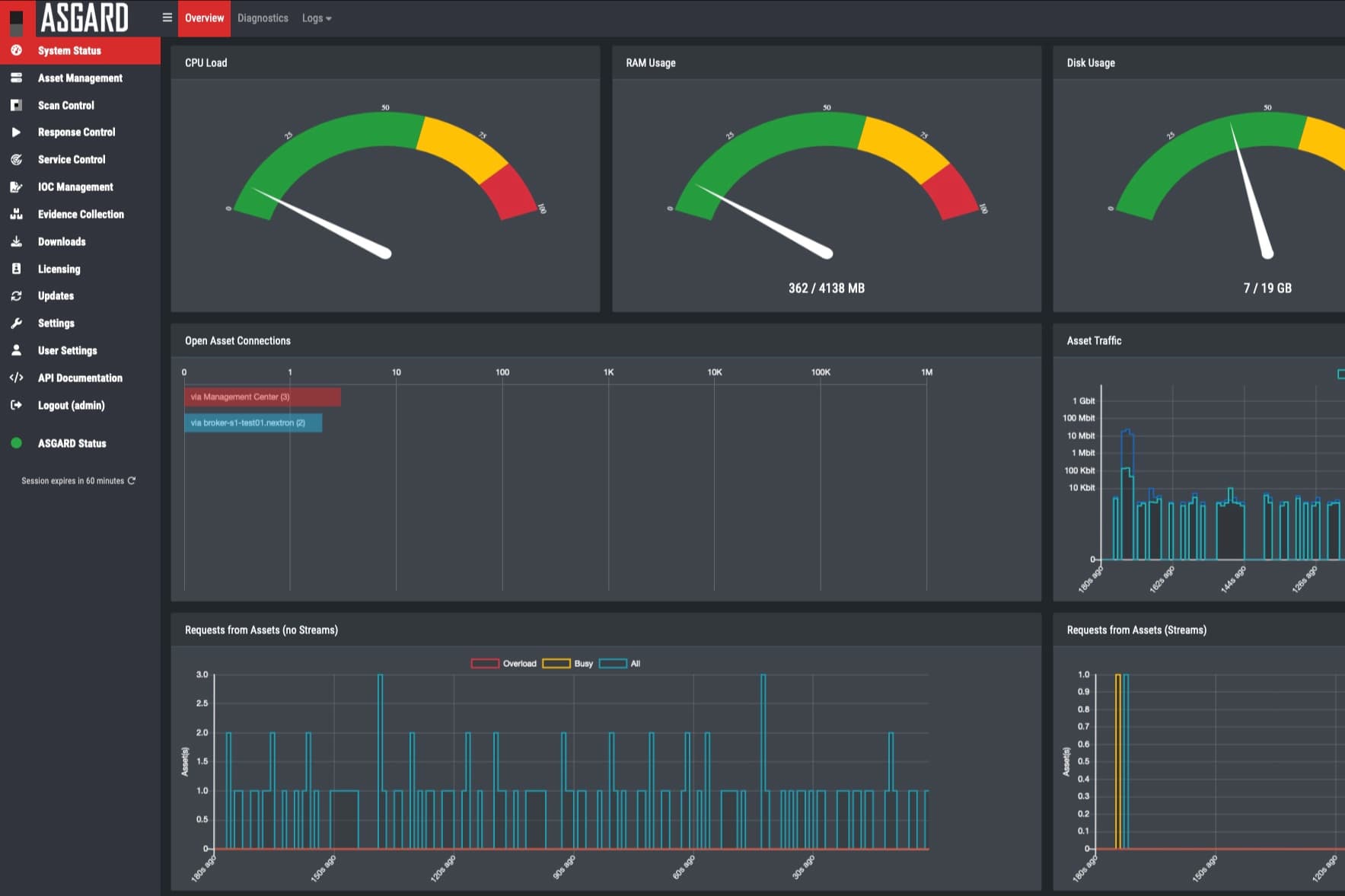Click the 362 / 4138 MB value
Screen dimensions: 1345x896
tap(827, 288)
